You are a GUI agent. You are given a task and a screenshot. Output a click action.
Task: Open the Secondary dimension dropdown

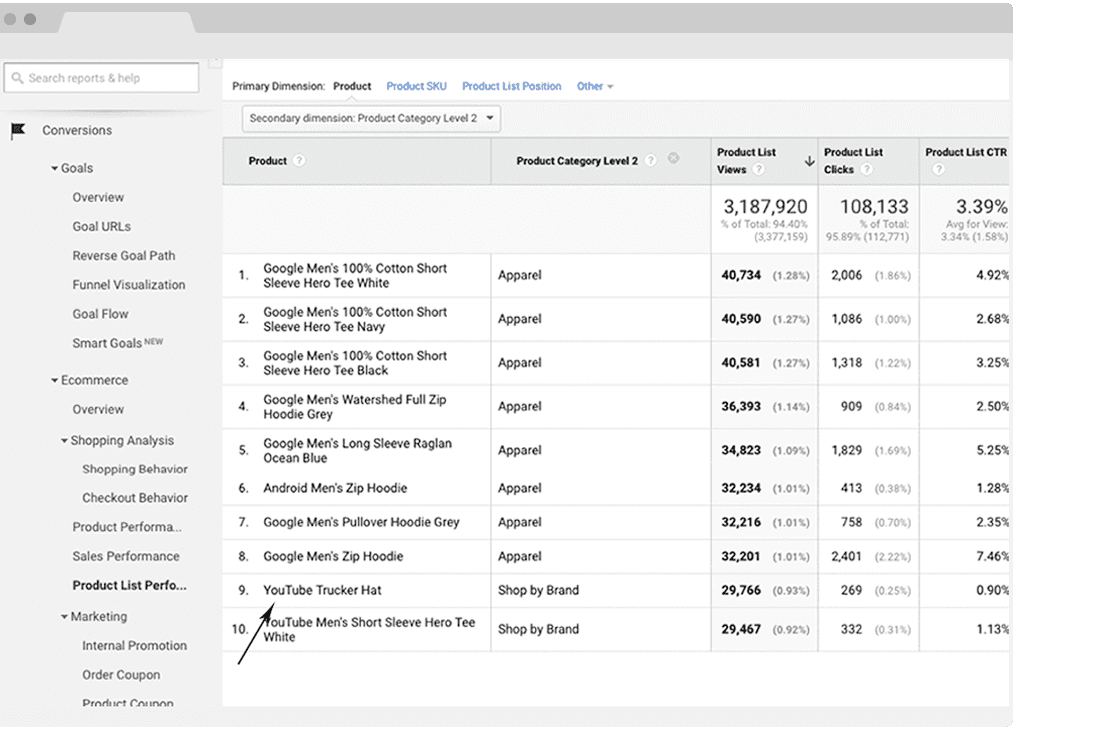371,118
